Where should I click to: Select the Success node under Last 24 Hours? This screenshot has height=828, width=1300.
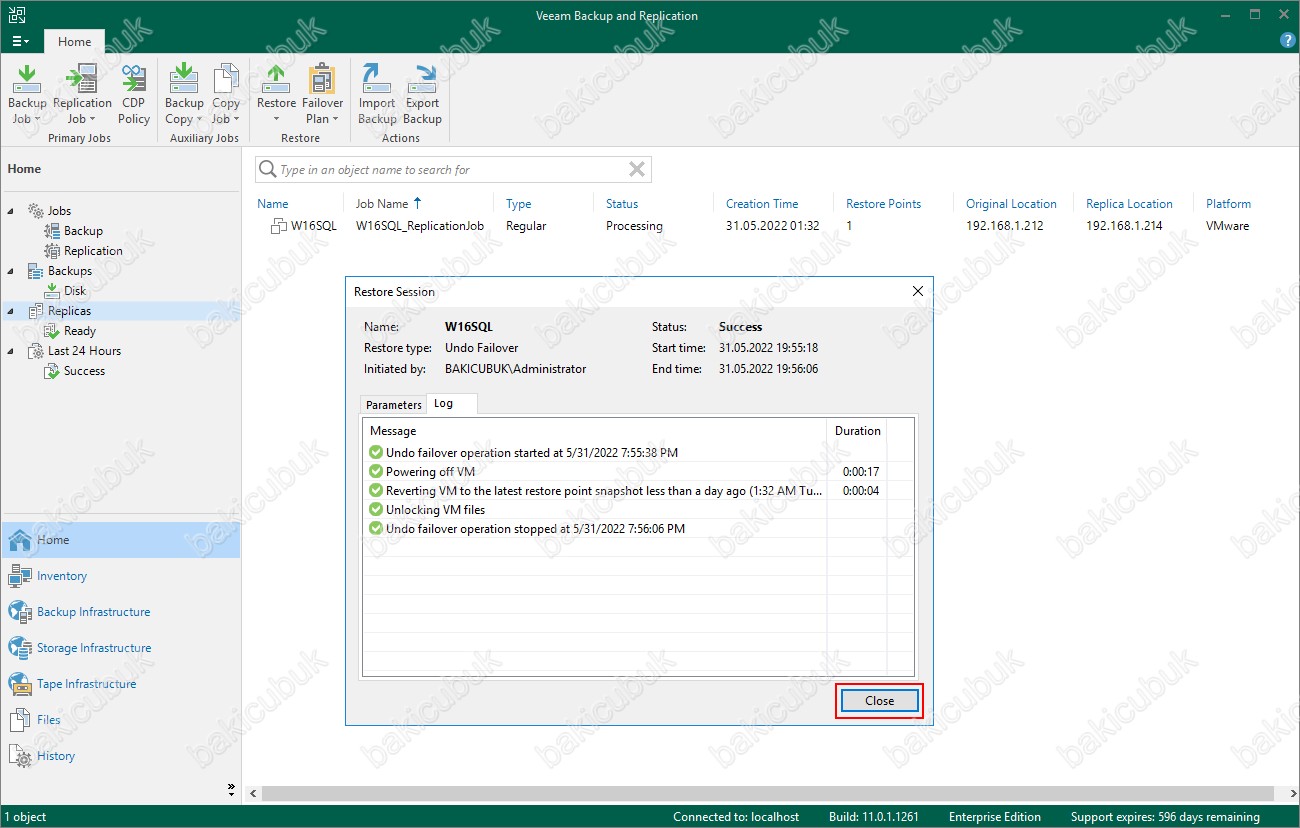74,371
